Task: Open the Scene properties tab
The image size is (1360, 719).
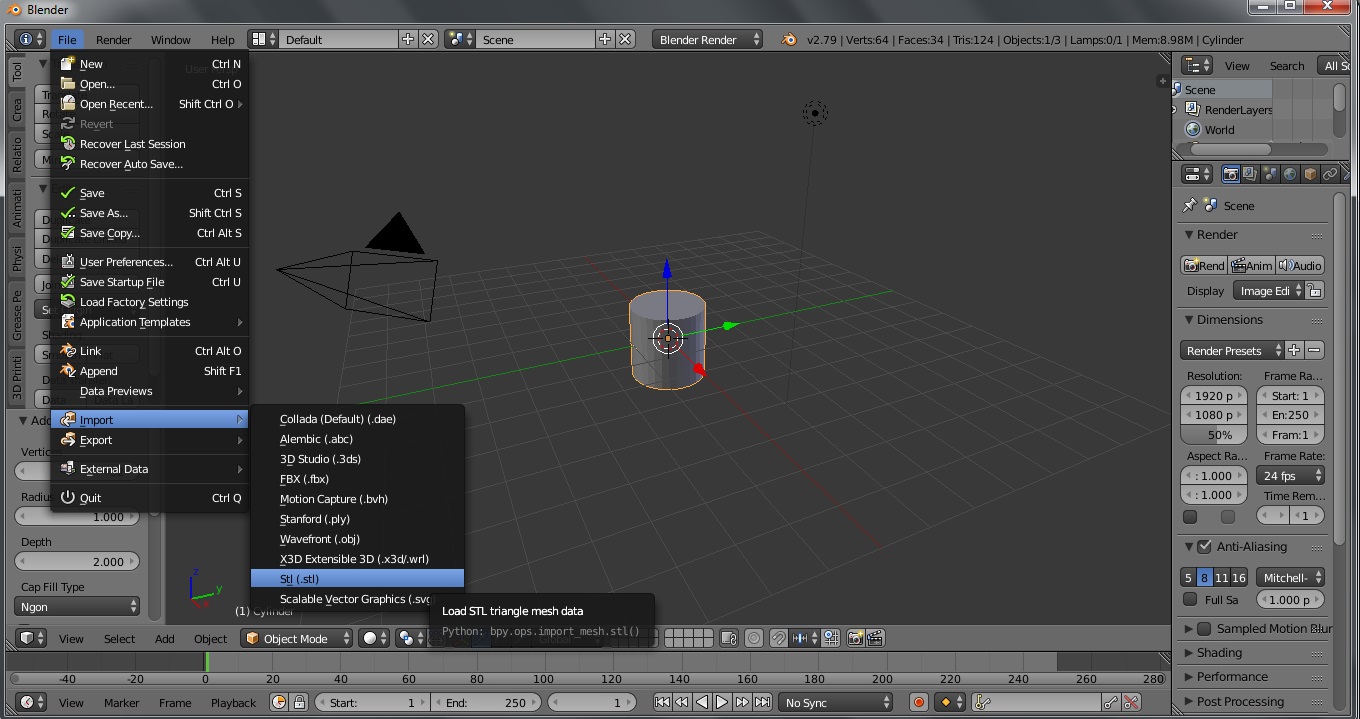Action: [1270, 174]
